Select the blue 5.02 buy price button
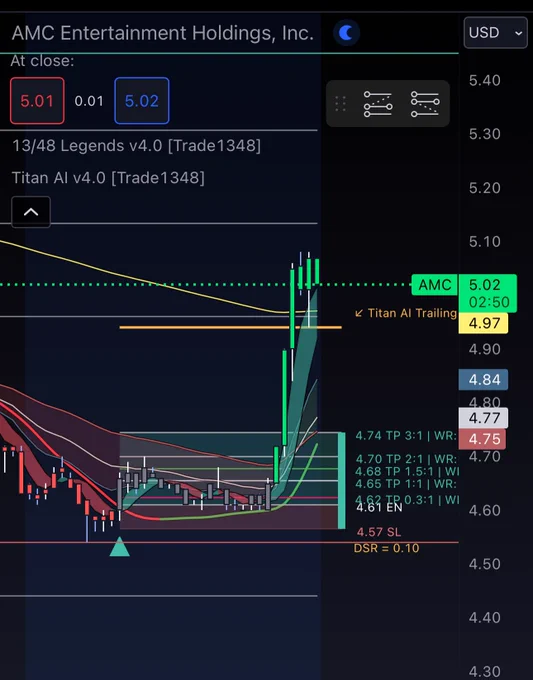533x680 pixels. tap(142, 101)
